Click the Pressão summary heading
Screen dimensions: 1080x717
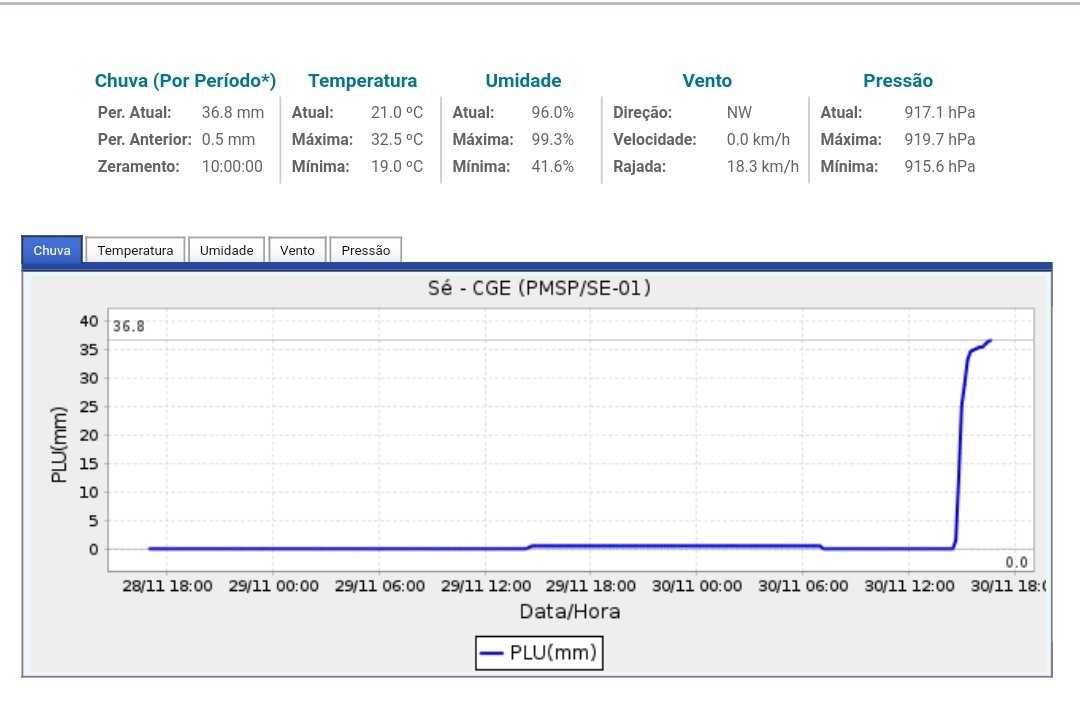pyautogui.click(x=897, y=81)
